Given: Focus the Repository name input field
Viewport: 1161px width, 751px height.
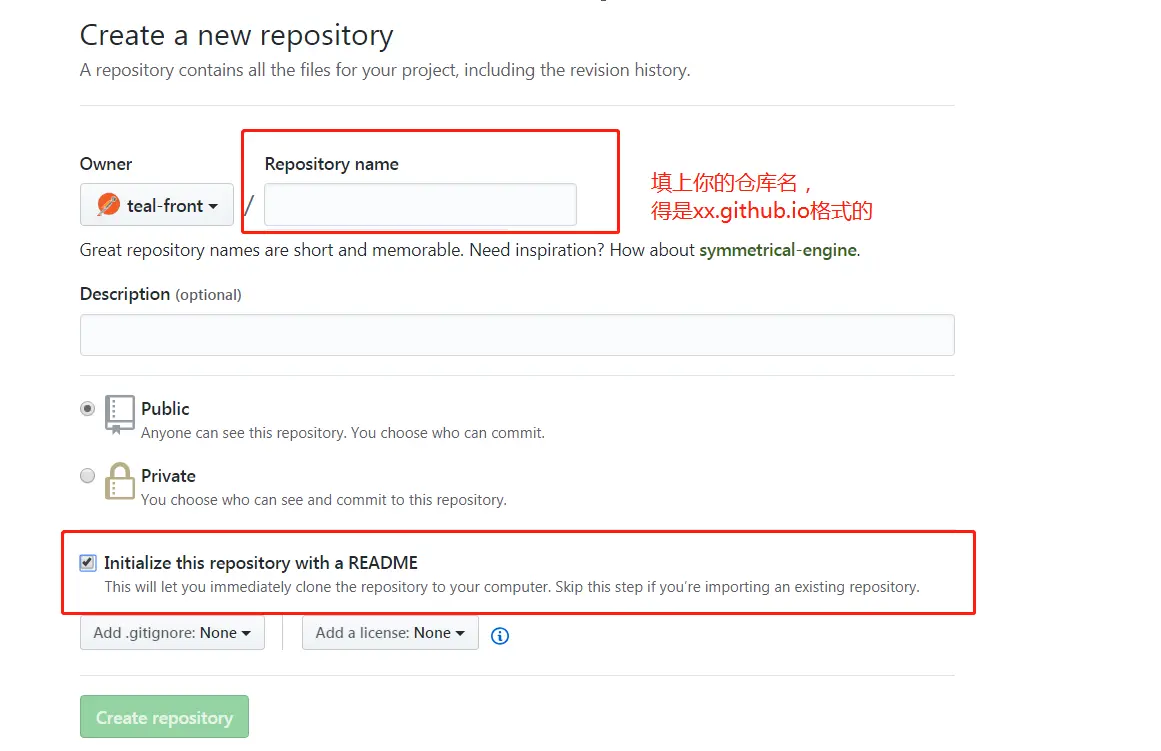Looking at the screenshot, I should [x=420, y=204].
